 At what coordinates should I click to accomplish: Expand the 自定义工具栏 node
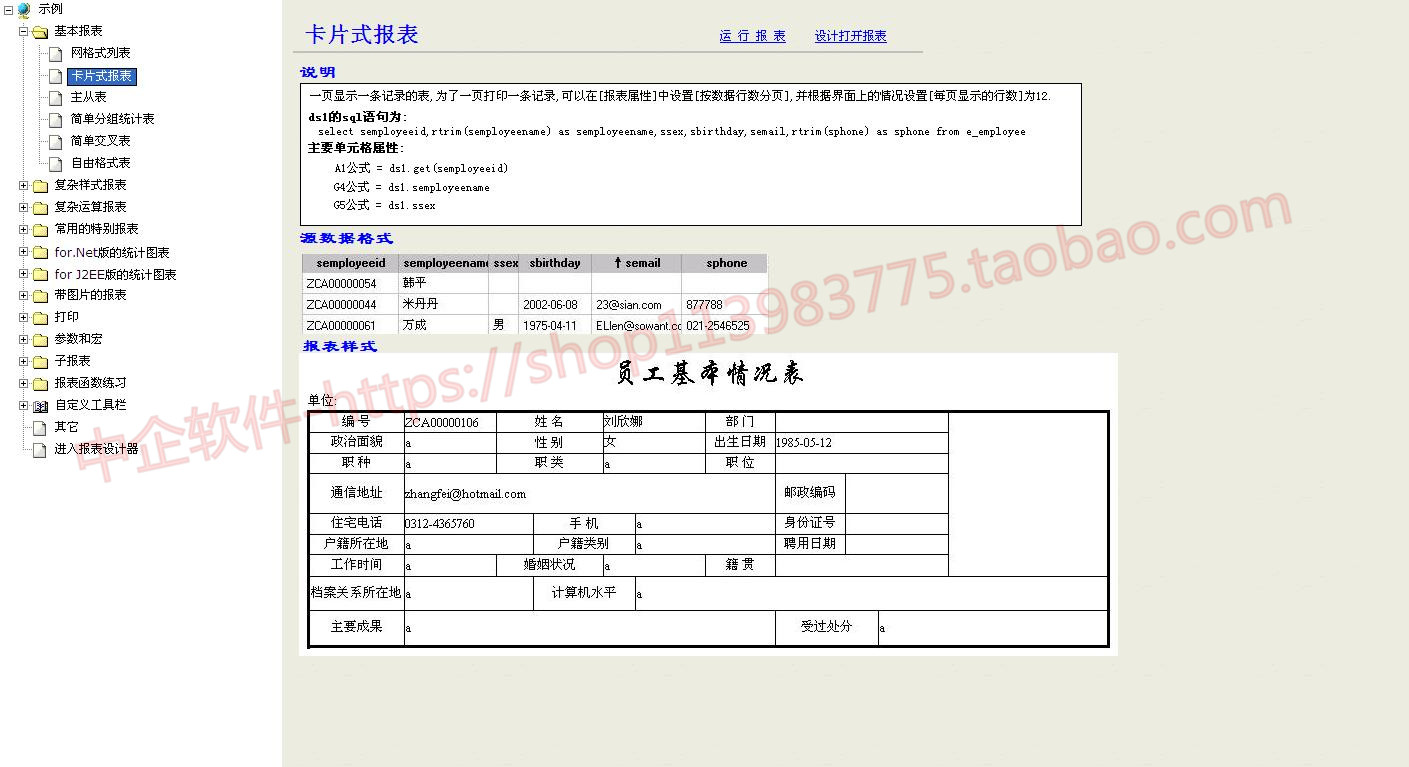pyautogui.click(x=24, y=405)
